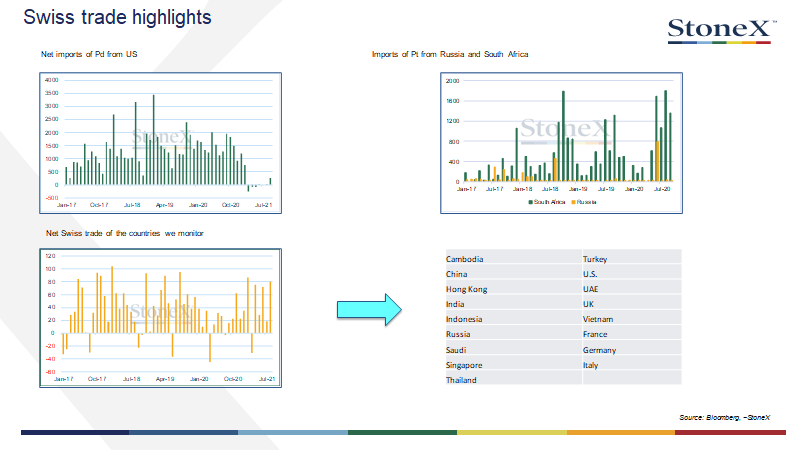Click the 'France' table cell
This screenshot has width=800, height=450.
coord(632,332)
